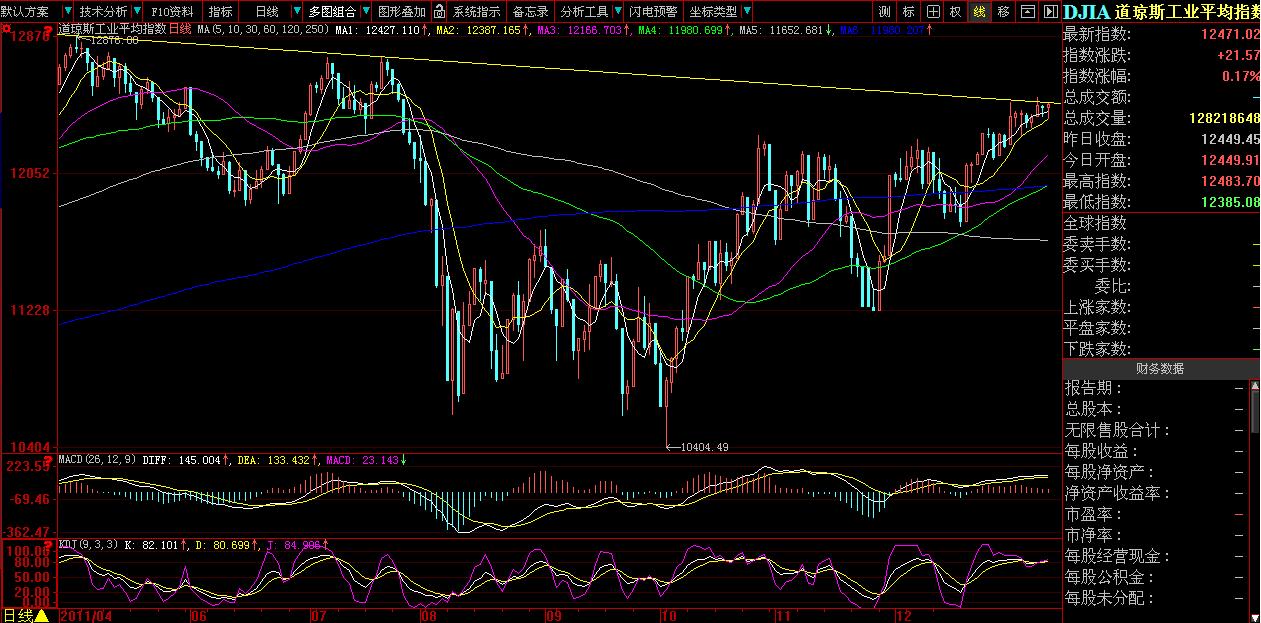1261x623 pixels.
Task: Open the 技术分析 menu
Action: point(103,11)
